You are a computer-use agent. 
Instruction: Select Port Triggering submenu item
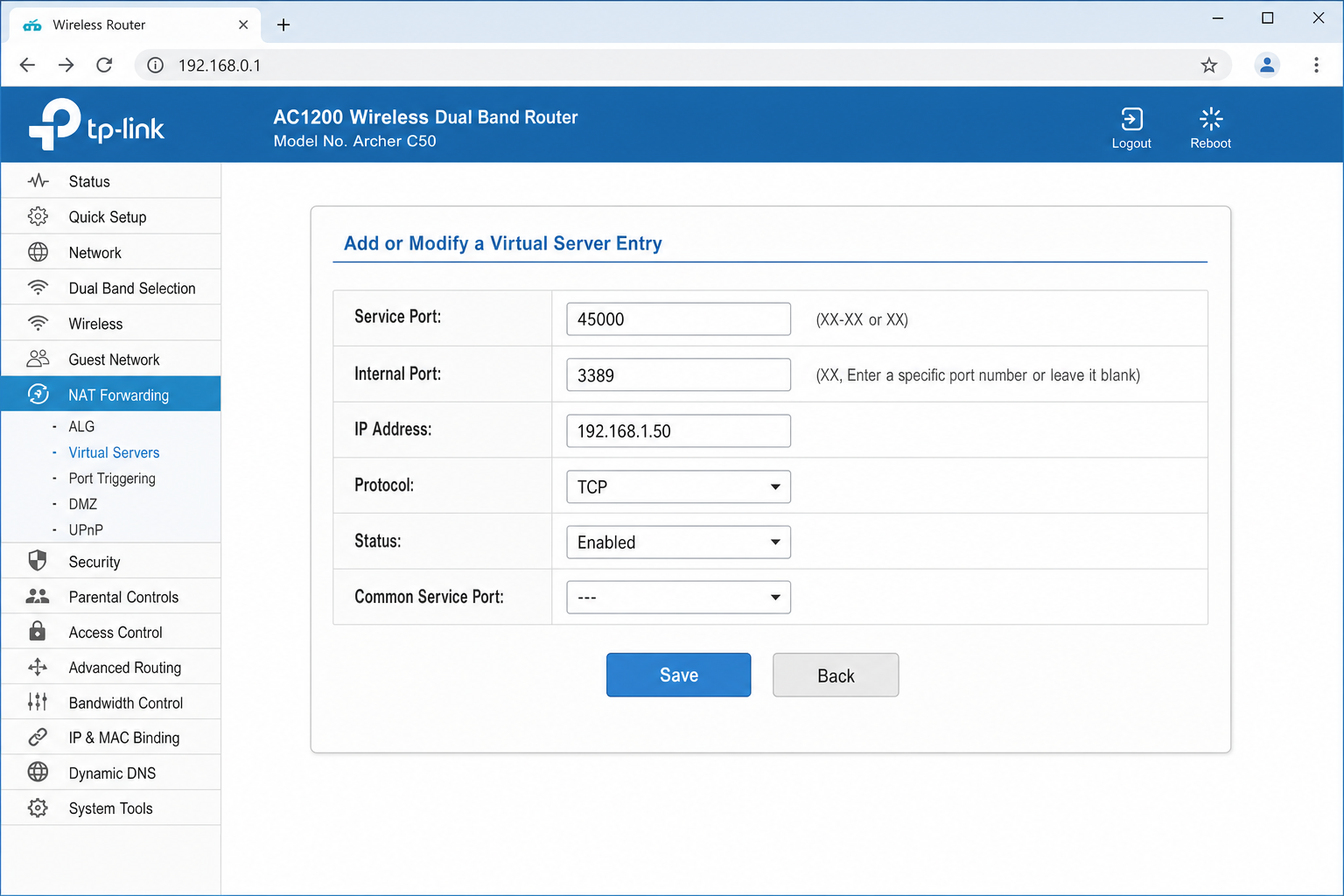[112, 478]
